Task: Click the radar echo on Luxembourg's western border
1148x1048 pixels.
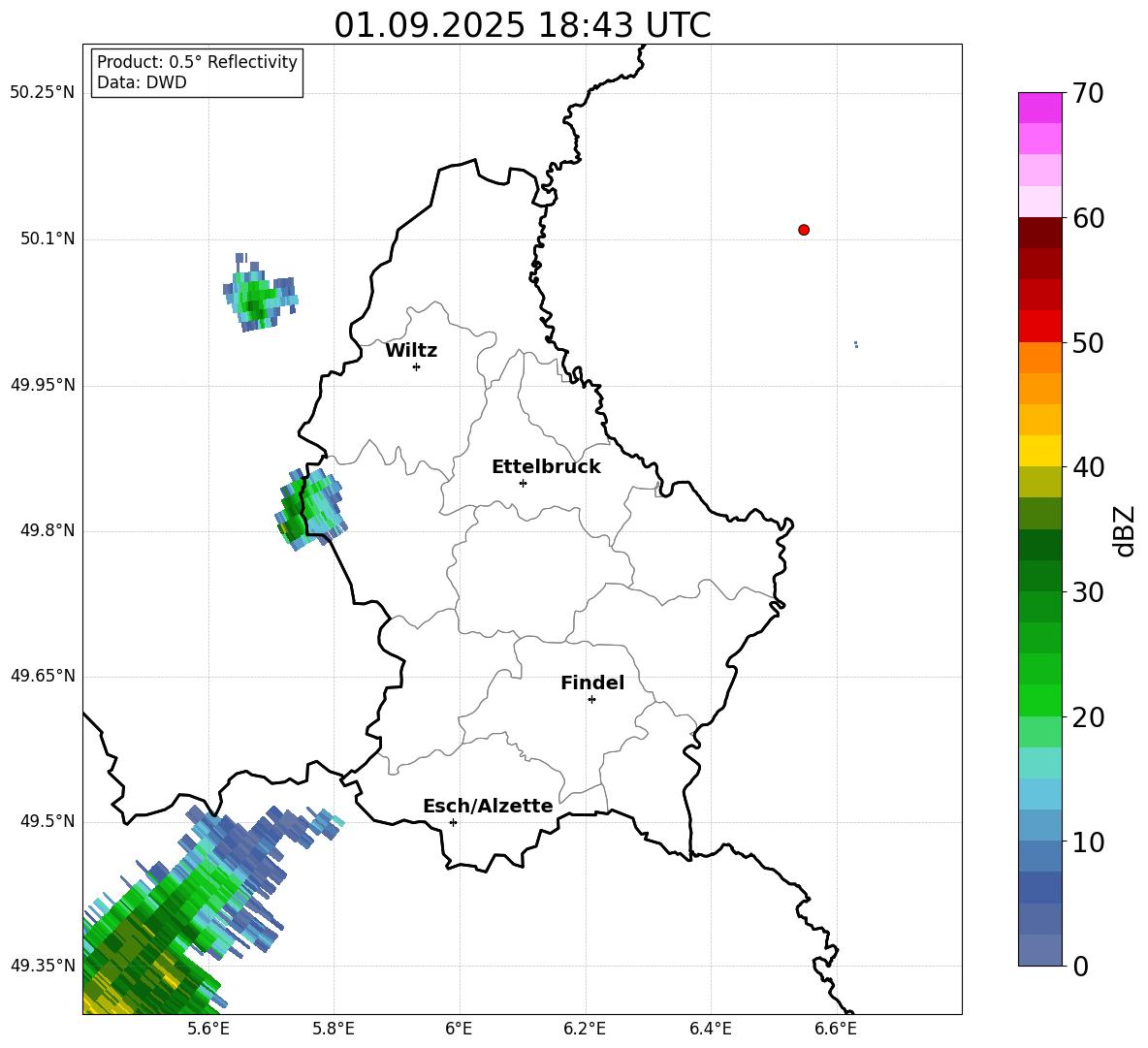Action: (310, 509)
